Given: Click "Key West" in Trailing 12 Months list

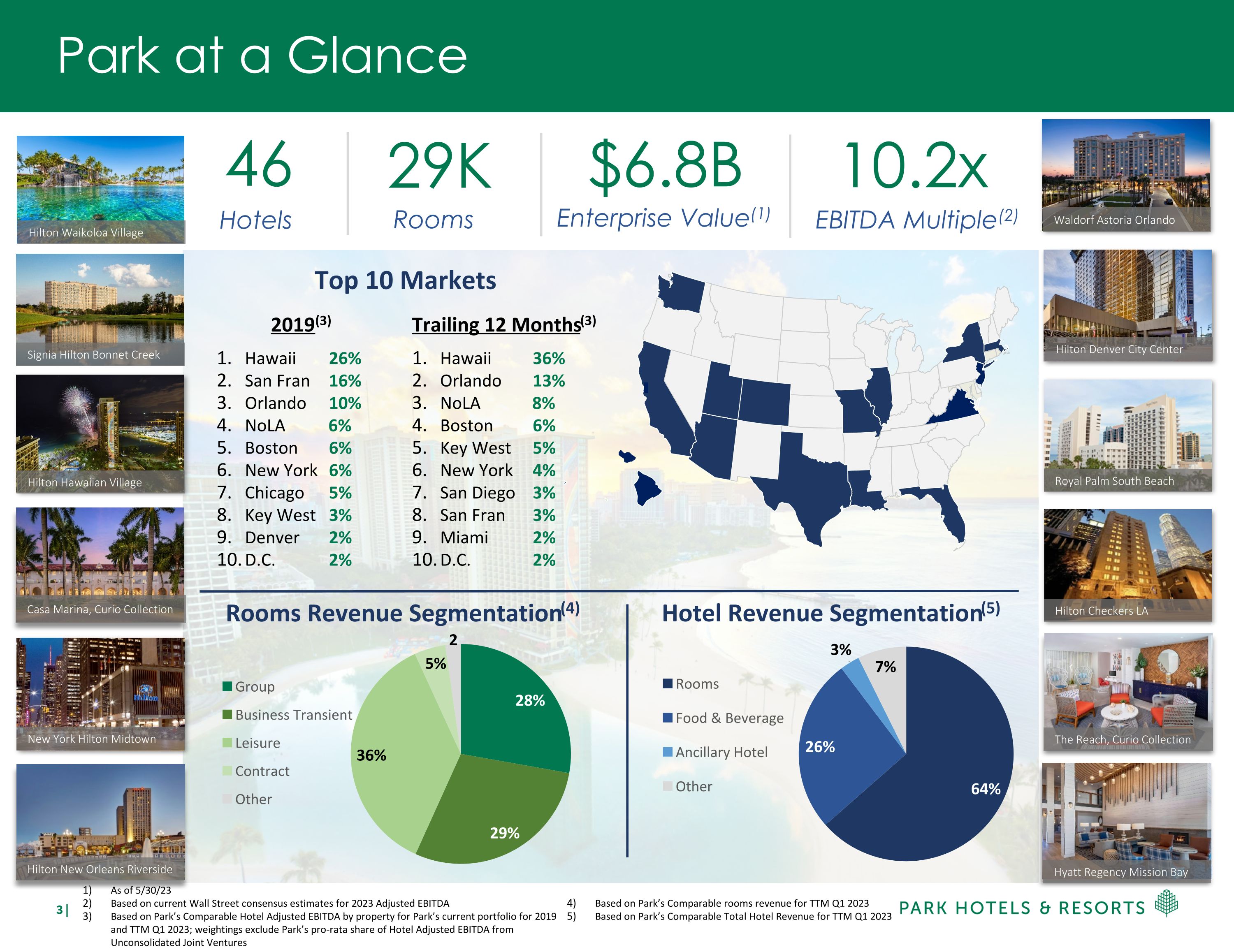Looking at the screenshot, I should (x=476, y=448).
